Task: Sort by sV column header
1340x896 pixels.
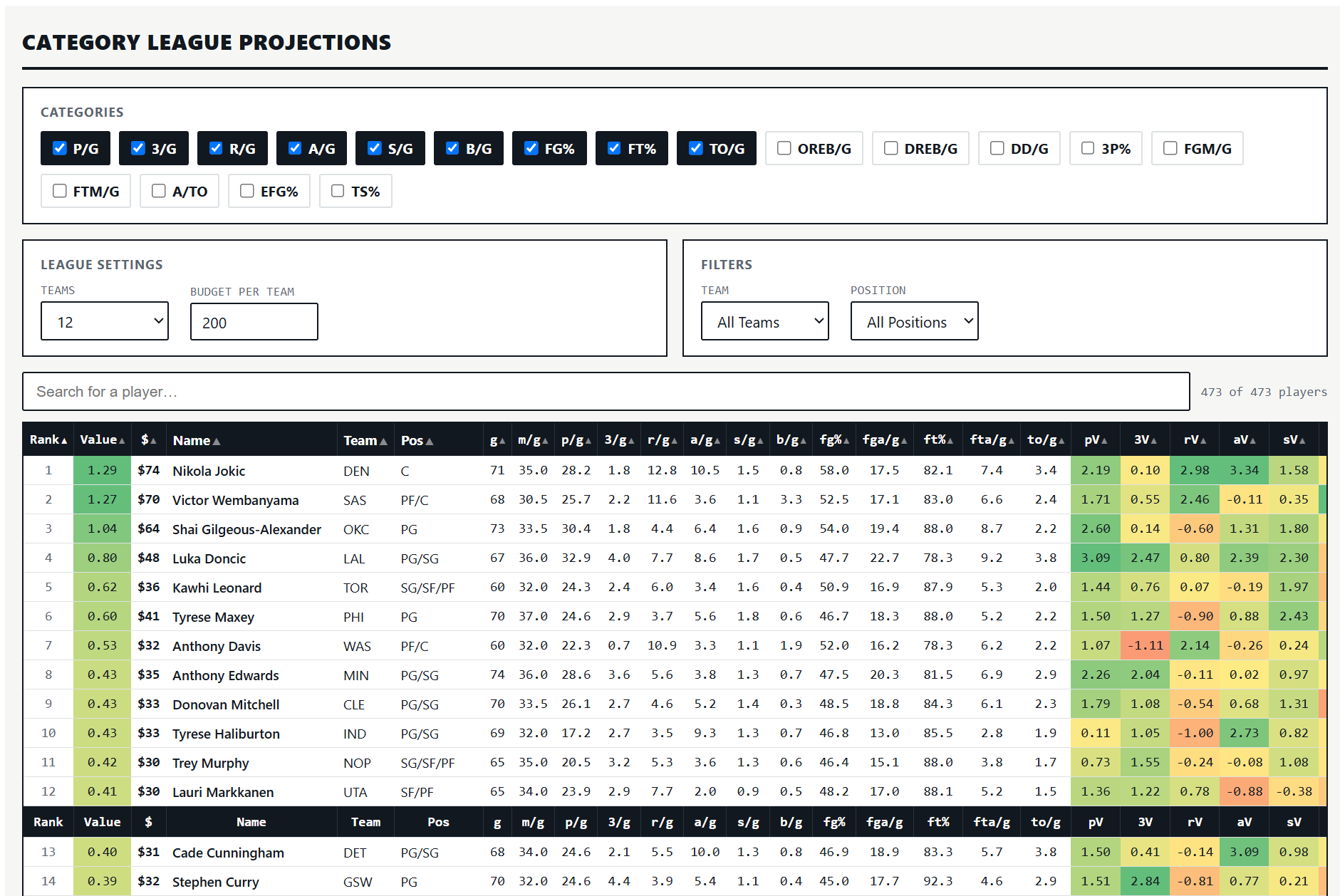Action: click(1294, 440)
